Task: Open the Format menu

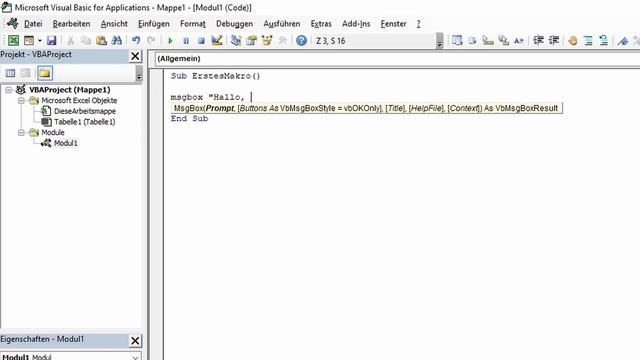Action: click(193, 24)
